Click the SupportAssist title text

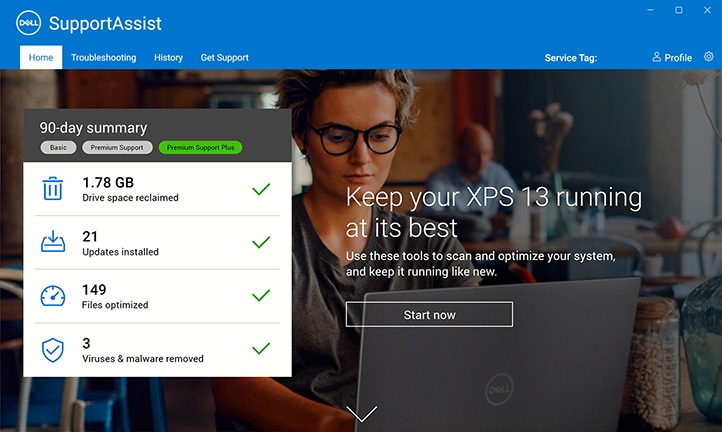click(105, 23)
